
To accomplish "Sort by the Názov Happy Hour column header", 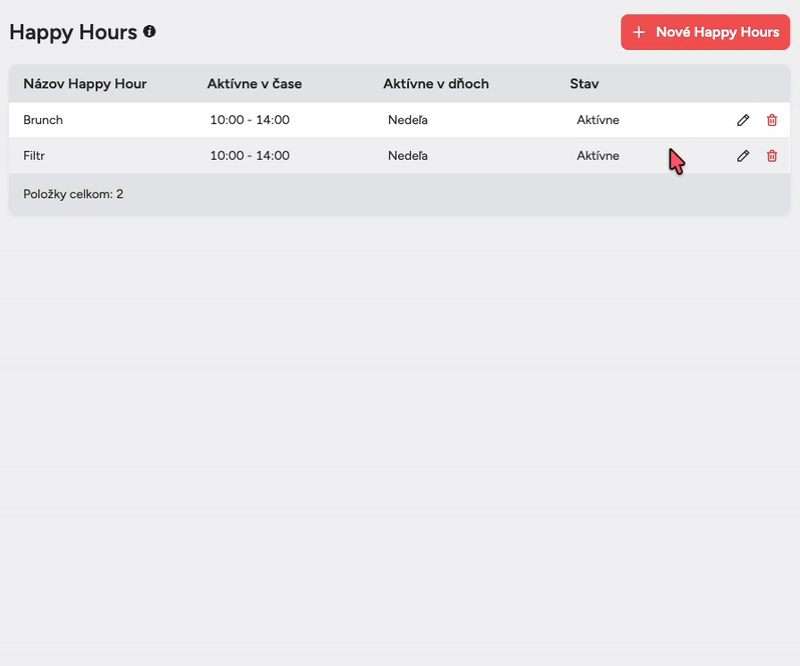I will pyautogui.click(x=85, y=84).
